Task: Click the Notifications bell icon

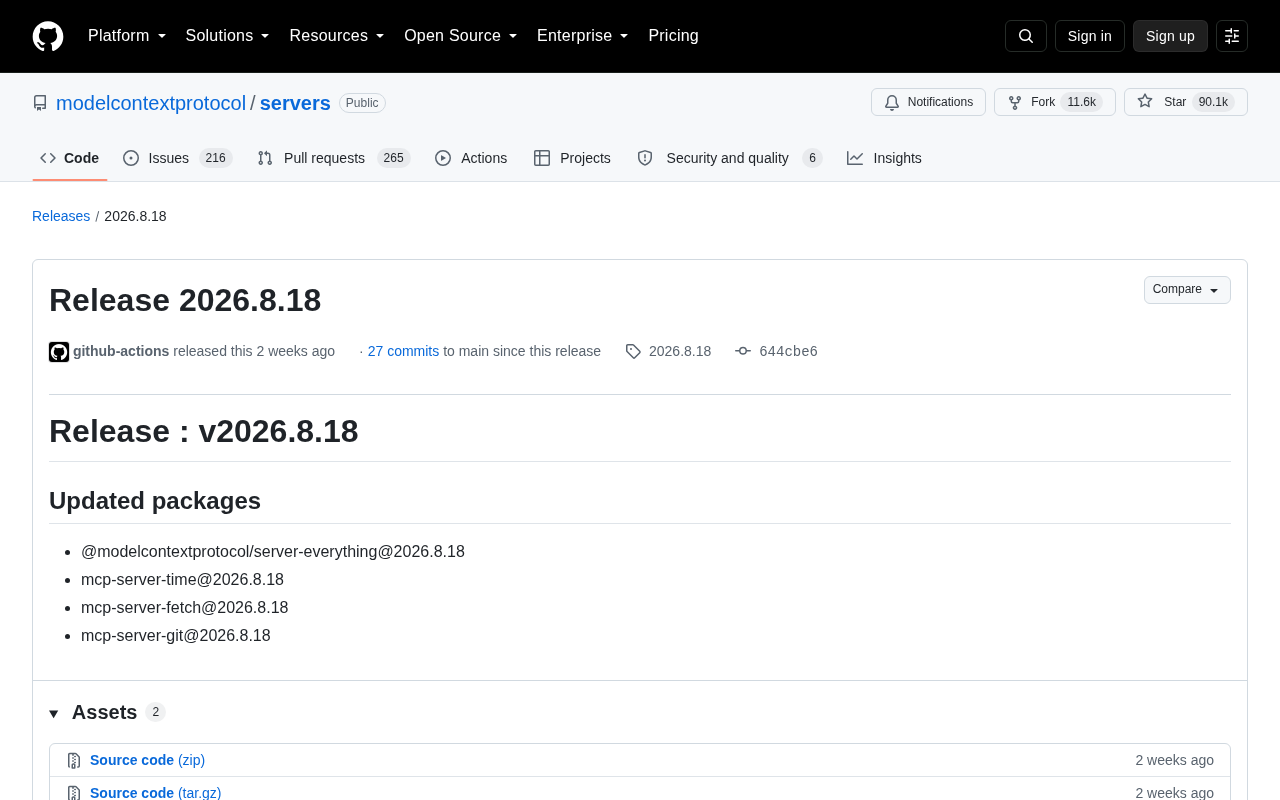Action: pos(892,102)
